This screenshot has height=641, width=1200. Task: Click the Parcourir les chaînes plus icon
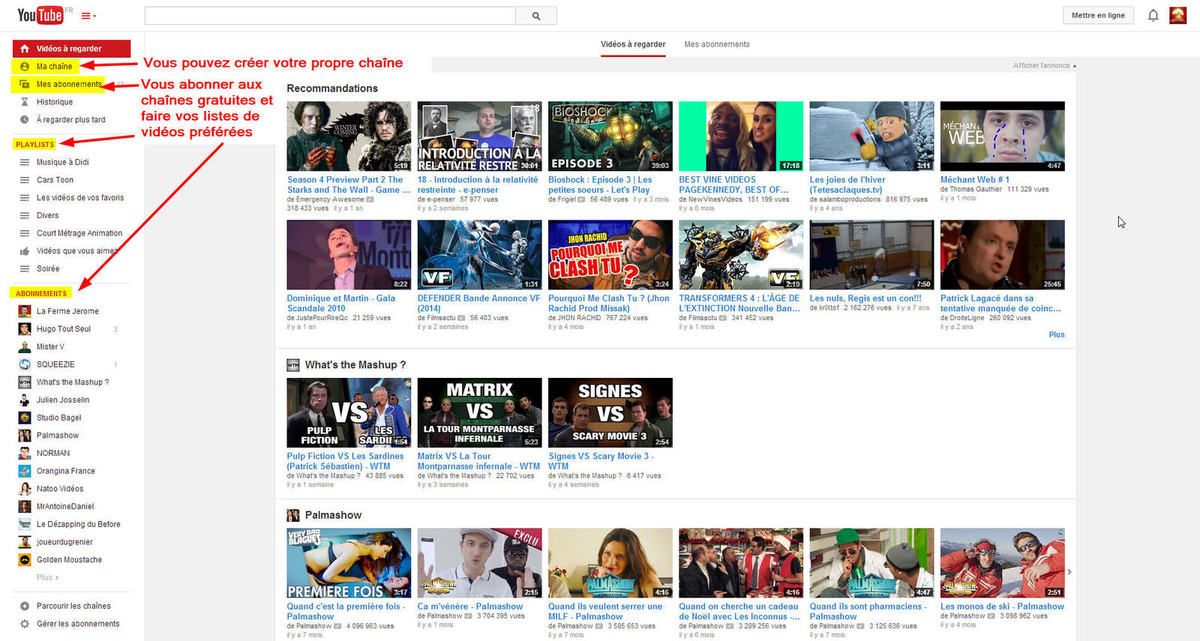pyautogui.click(x=25, y=606)
